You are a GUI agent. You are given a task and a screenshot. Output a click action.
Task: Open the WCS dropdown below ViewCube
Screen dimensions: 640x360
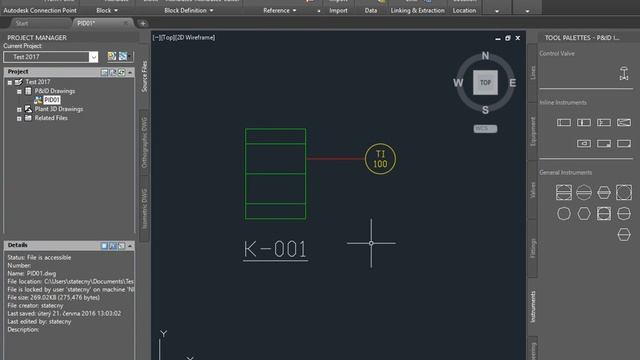pyautogui.click(x=485, y=129)
